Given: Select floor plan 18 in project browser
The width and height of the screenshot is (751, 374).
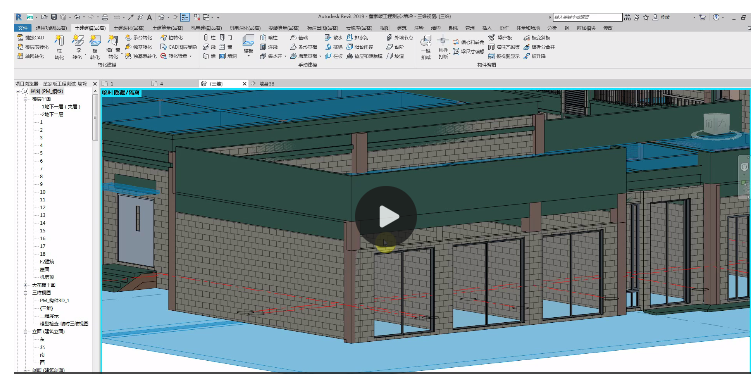Looking at the screenshot, I should (x=43, y=254).
